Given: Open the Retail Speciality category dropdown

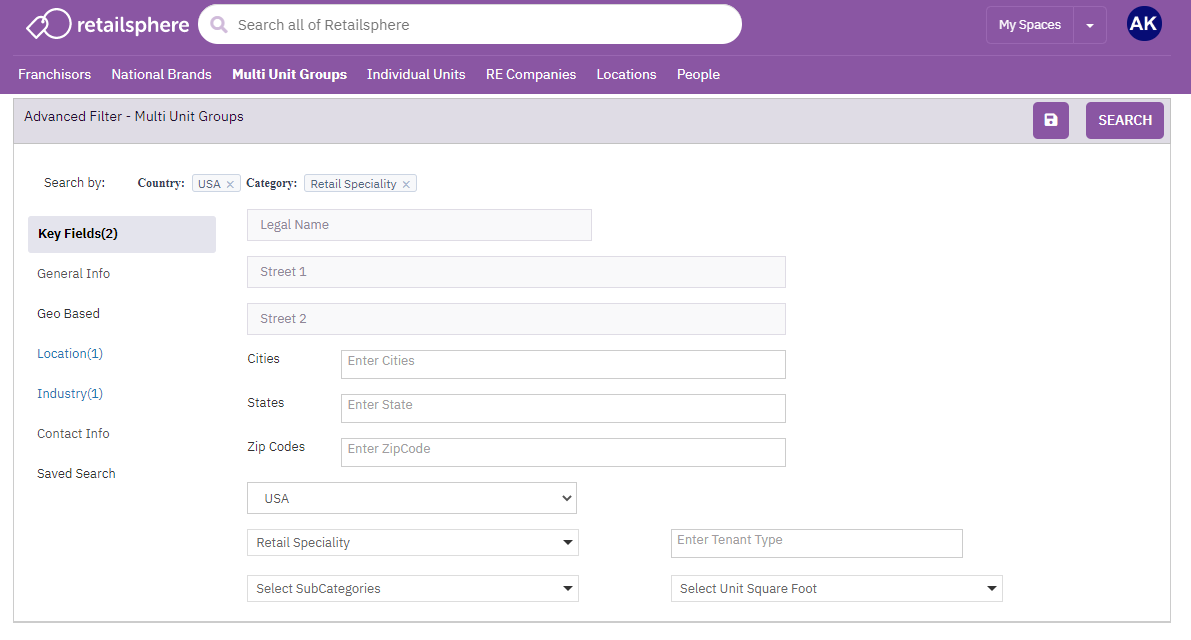Looking at the screenshot, I should click(x=412, y=543).
